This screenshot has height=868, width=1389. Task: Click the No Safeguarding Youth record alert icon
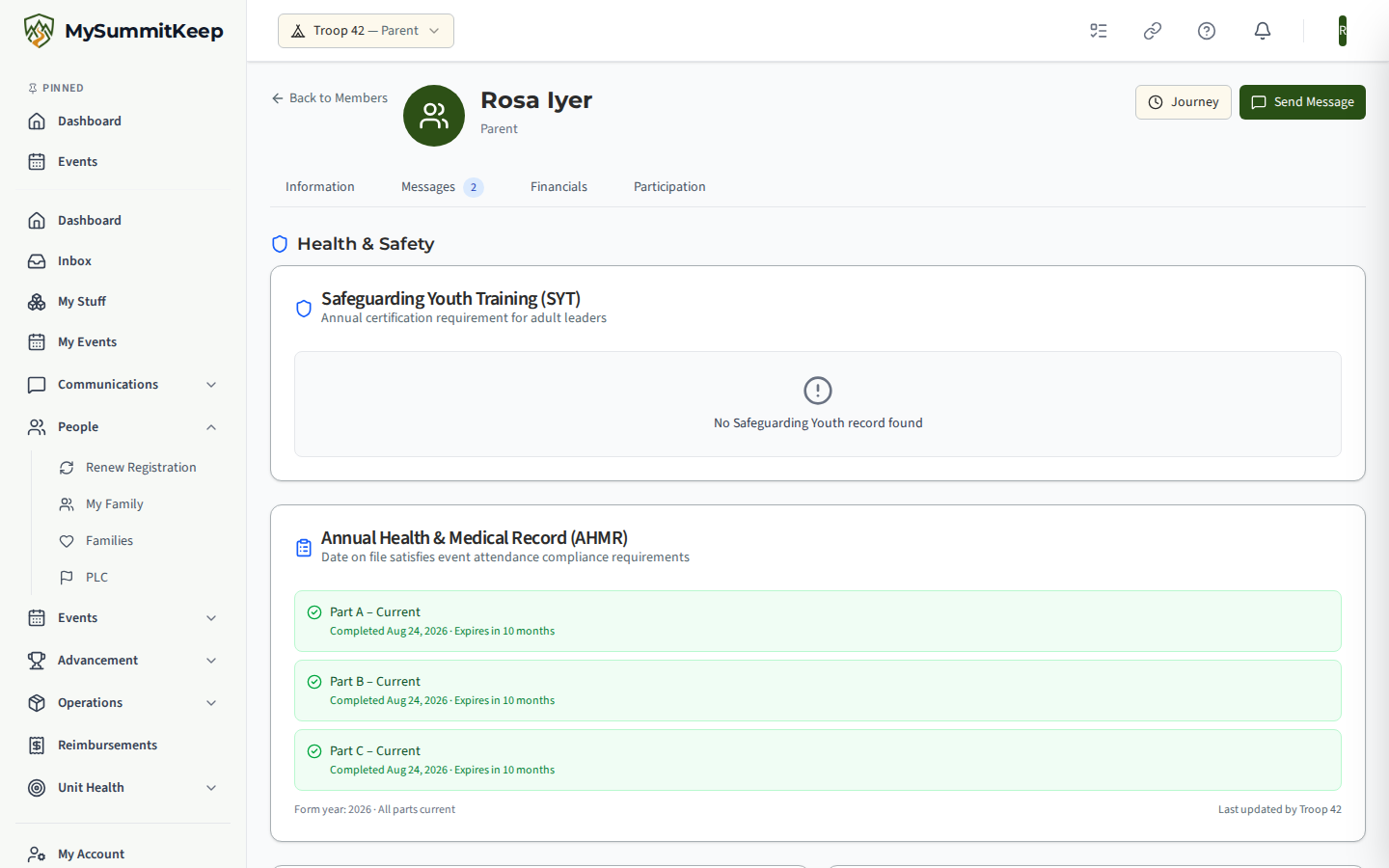pyautogui.click(x=818, y=391)
